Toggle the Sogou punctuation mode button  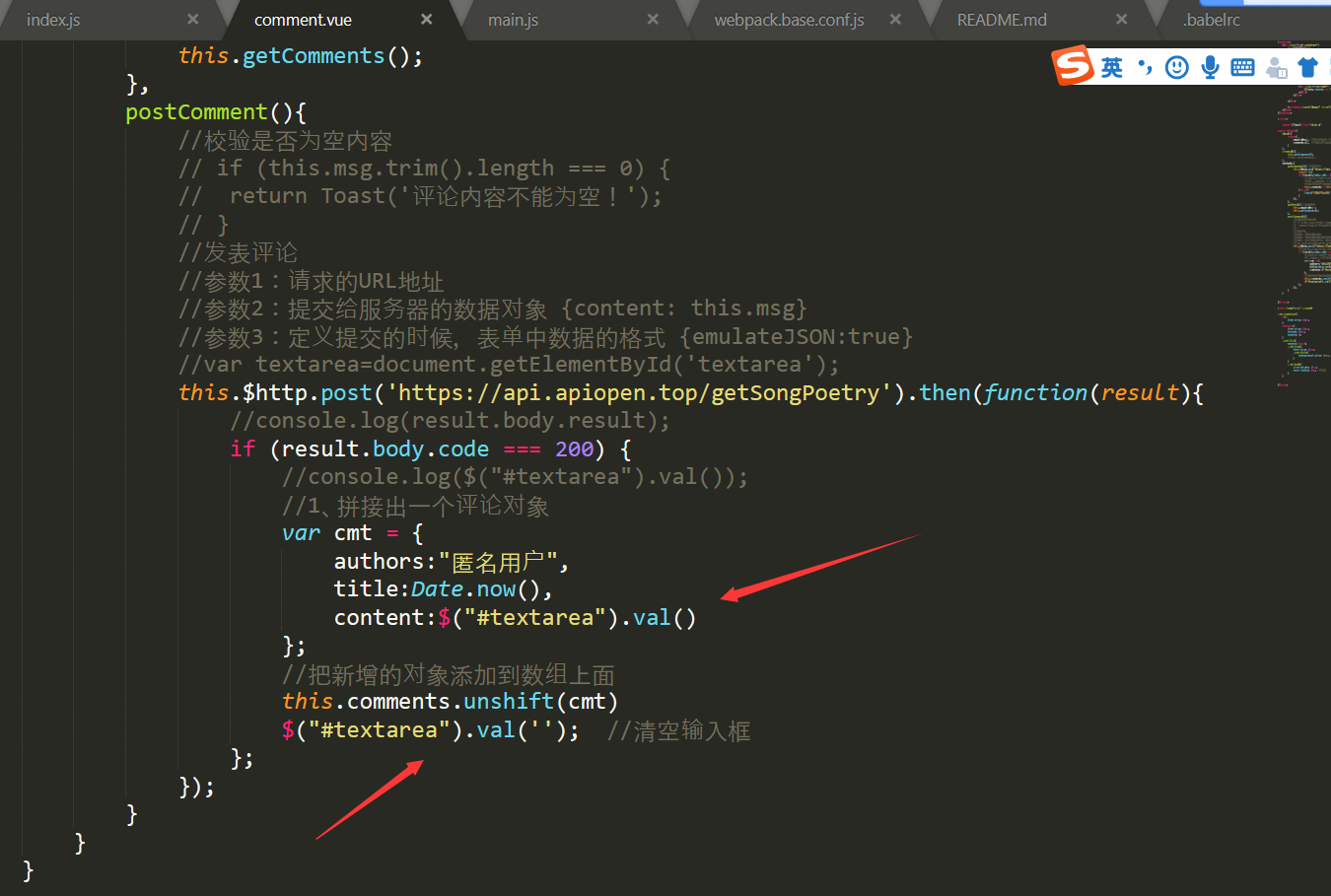pyautogui.click(x=1144, y=67)
